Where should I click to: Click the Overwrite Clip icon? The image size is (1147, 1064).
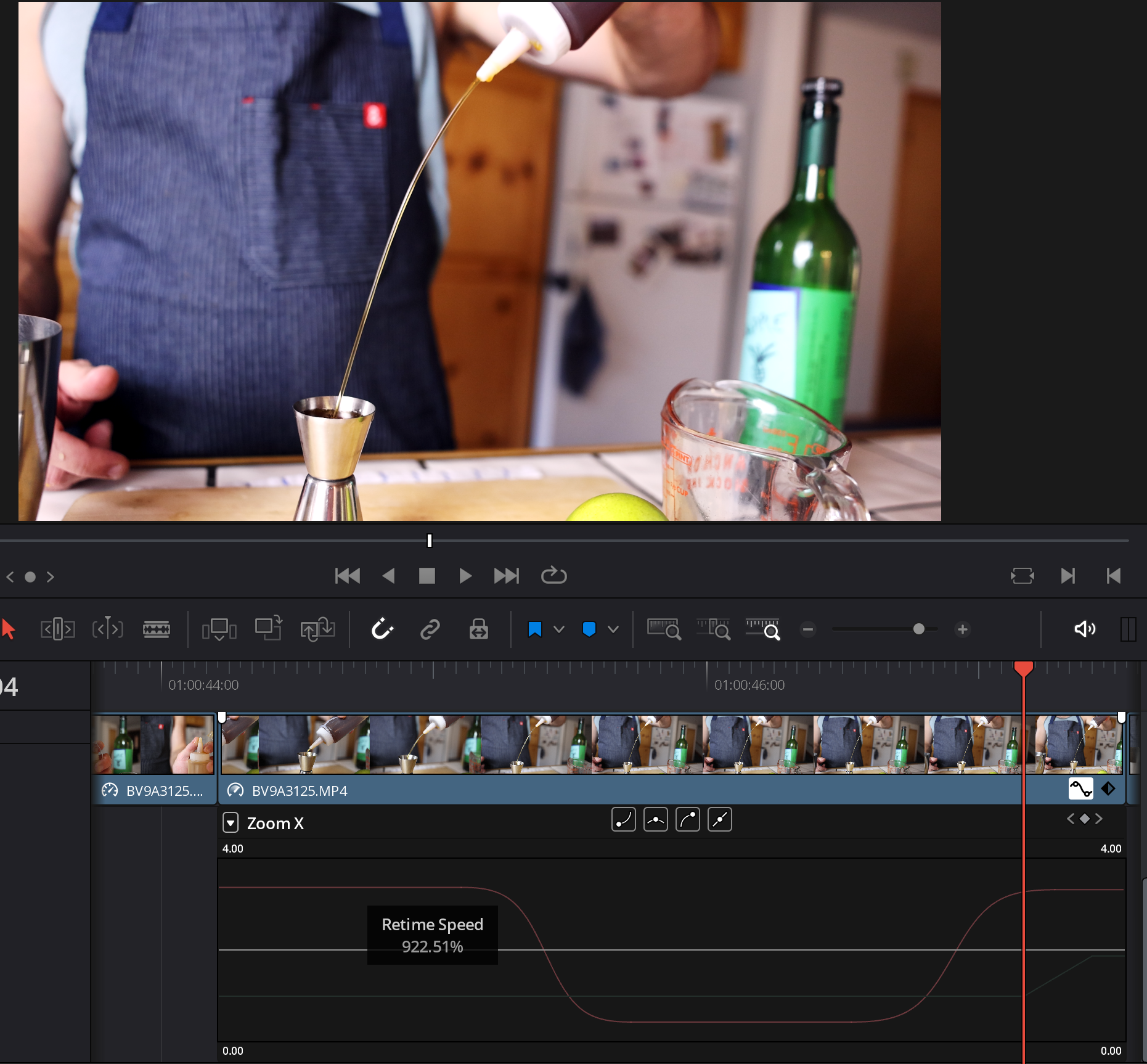click(268, 629)
